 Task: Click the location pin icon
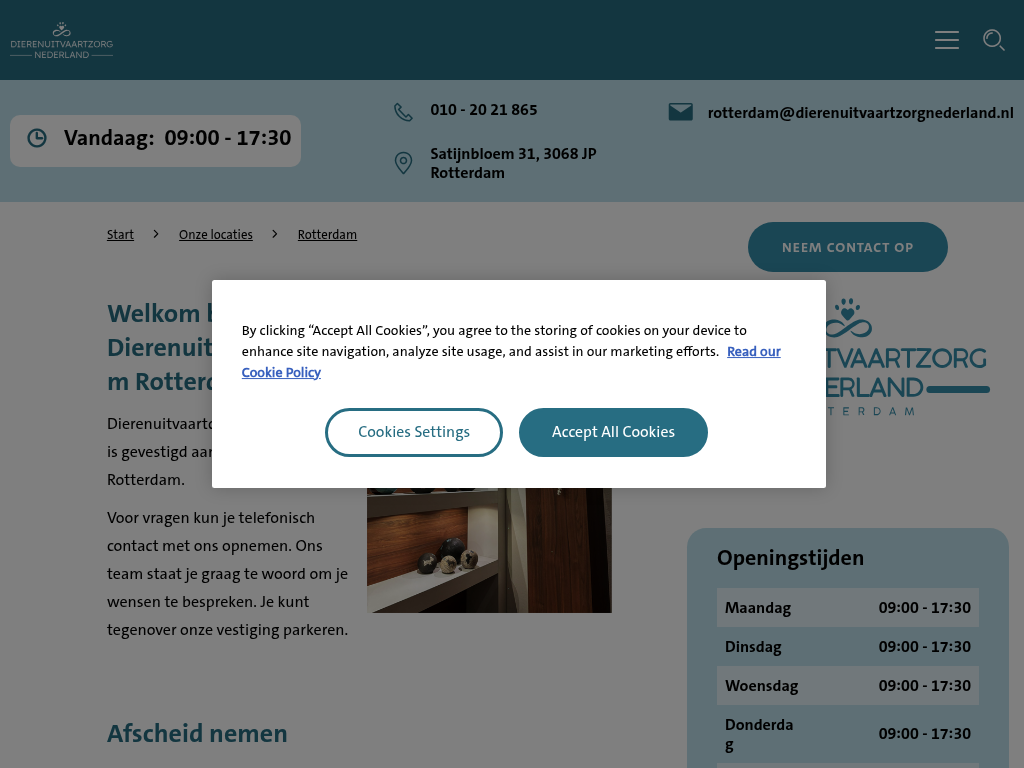pos(403,163)
